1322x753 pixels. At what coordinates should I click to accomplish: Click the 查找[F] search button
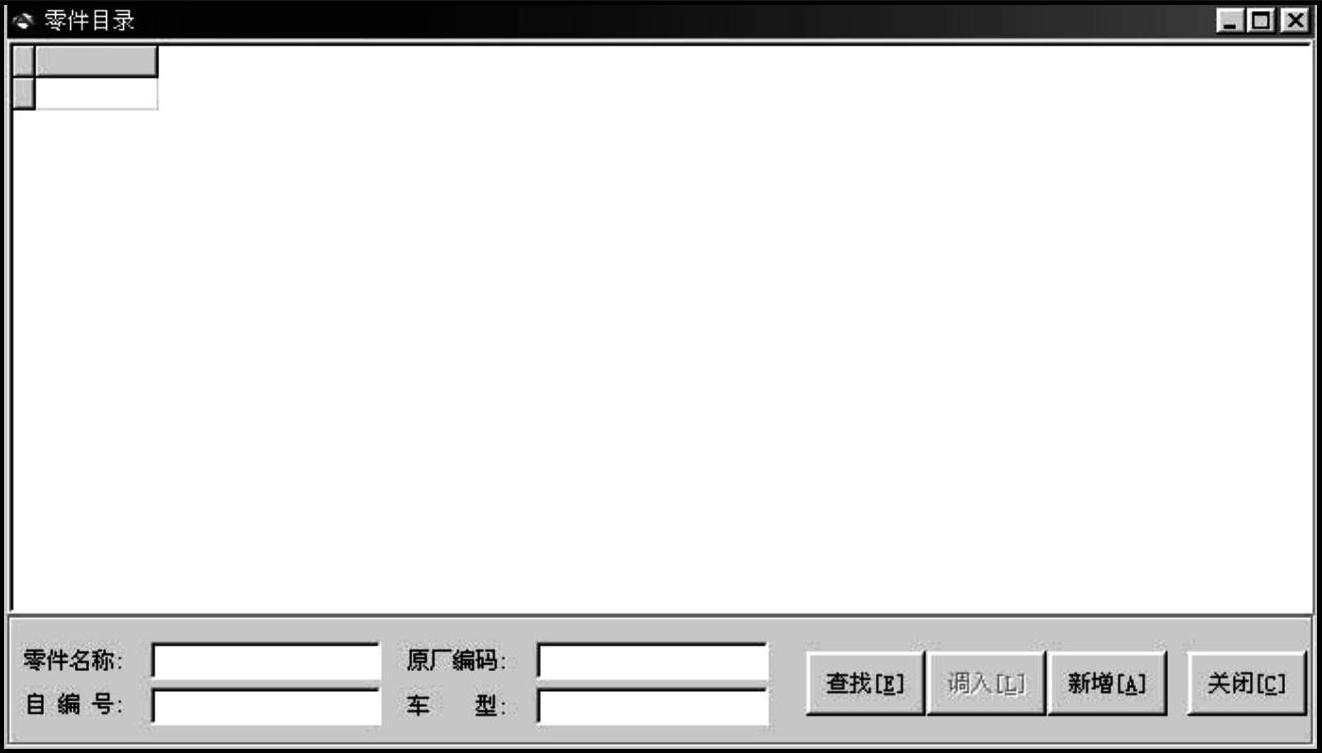pyautogui.click(x=865, y=684)
